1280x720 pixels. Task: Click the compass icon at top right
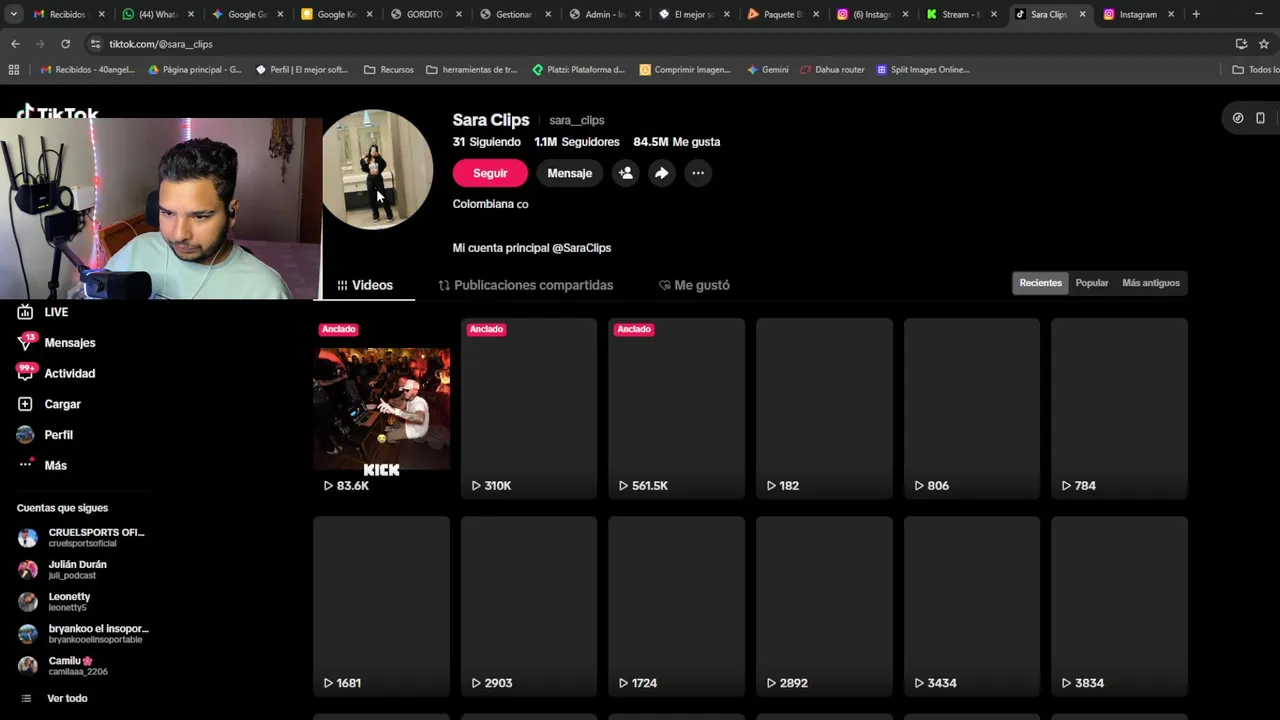point(1238,118)
